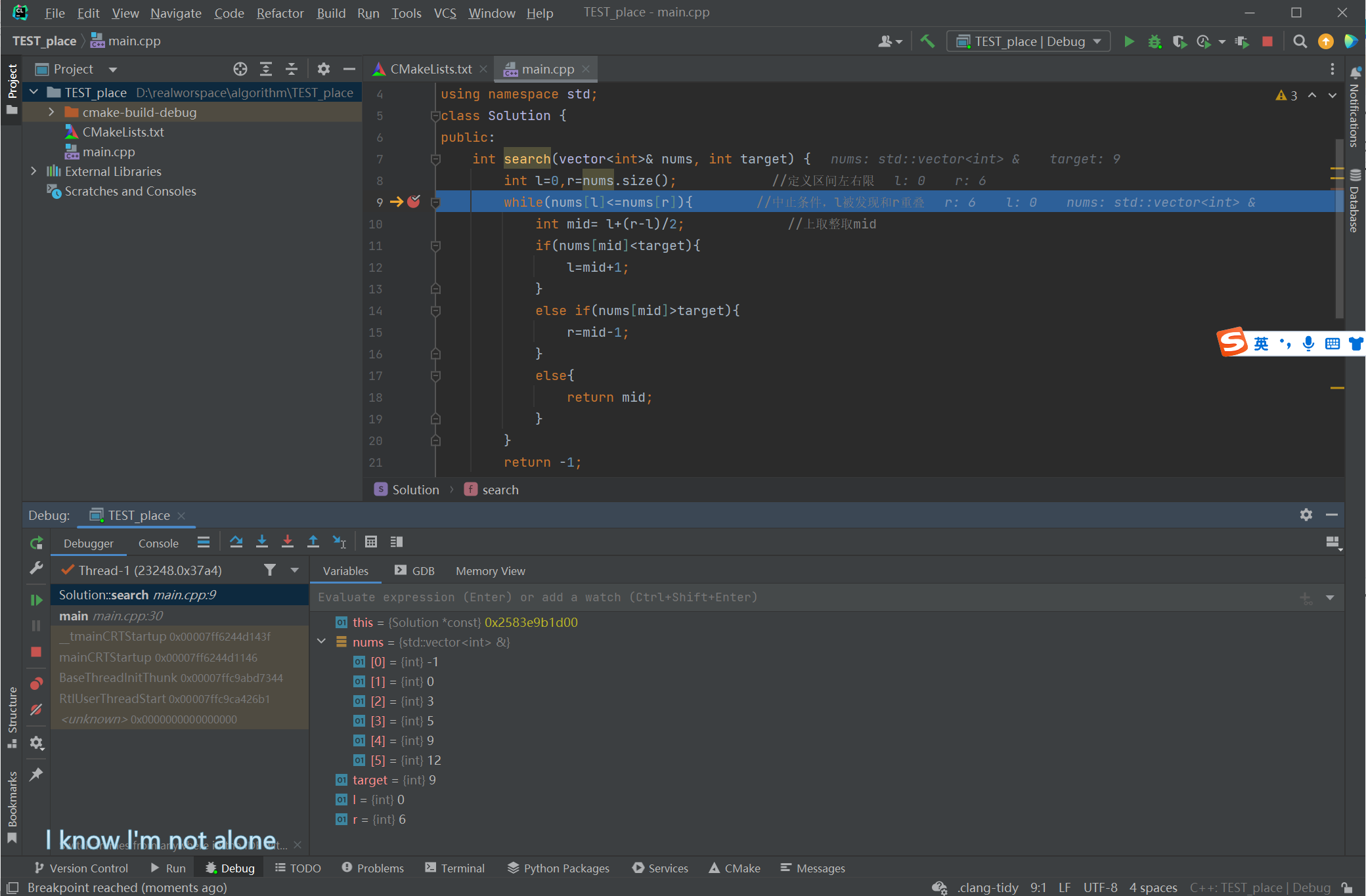
Task: Click the Build hammer icon
Action: tap(927, 41)
